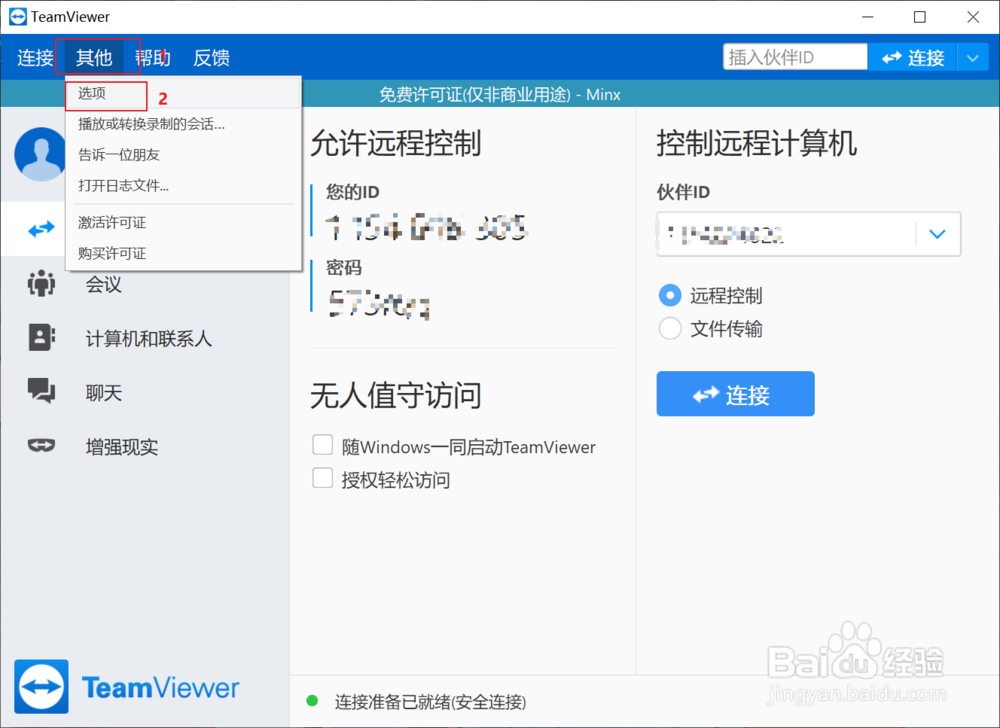Click the blurred 密码 value

(x=379, y=303)
